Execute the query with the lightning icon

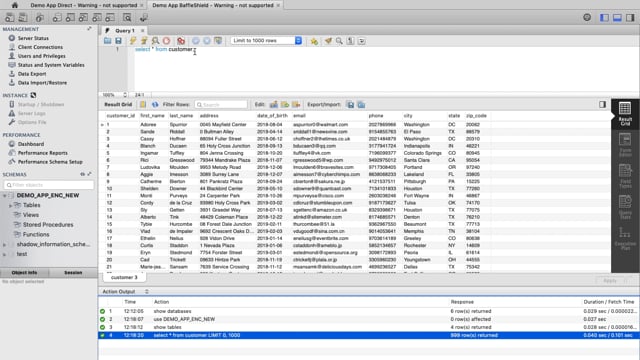(133, 41)
